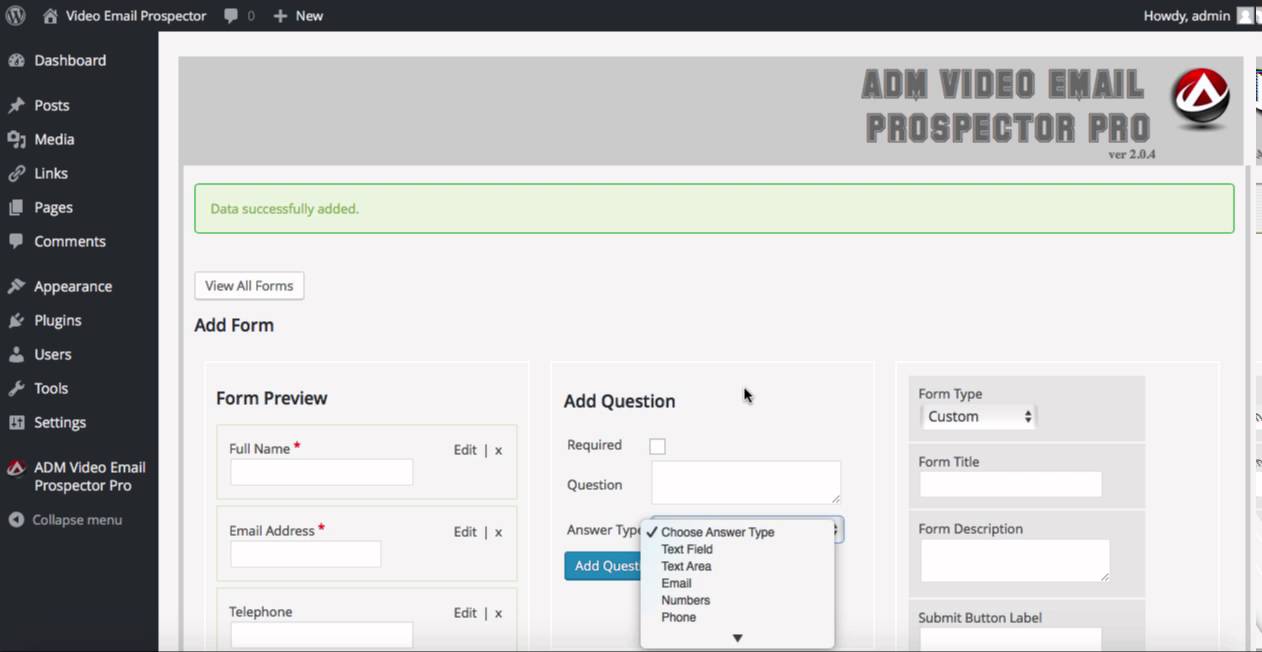Focus the Question text area
1262x652 pixels.
746,482
